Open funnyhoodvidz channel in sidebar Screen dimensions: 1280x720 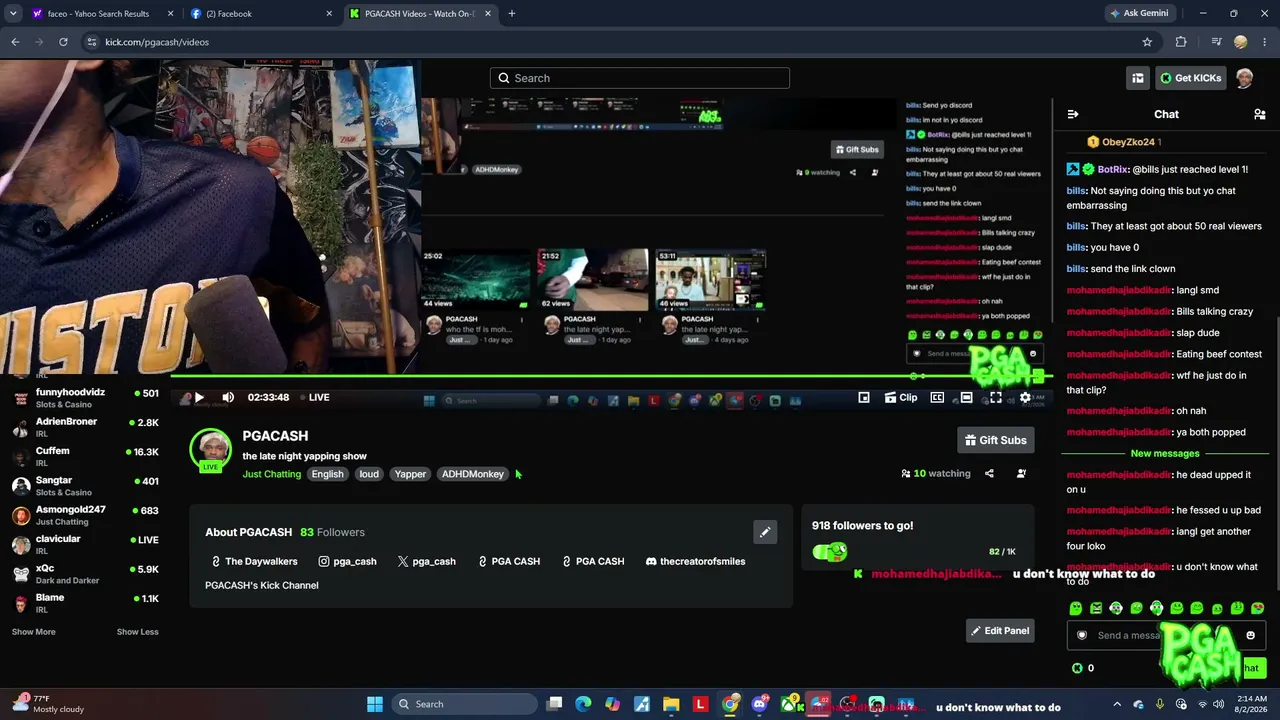click(85, 398)
